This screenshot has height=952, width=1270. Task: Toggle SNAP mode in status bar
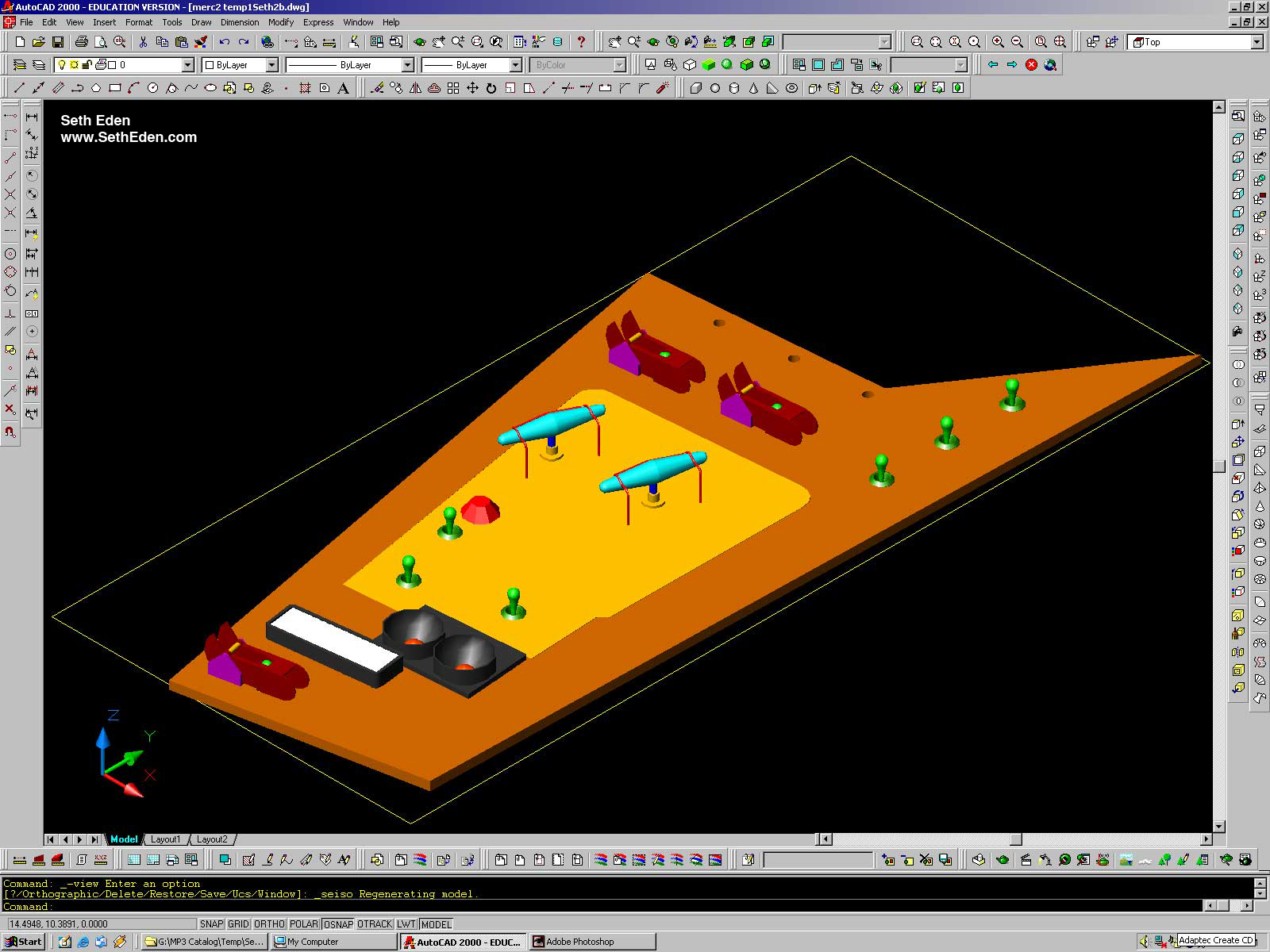(211, 924)
